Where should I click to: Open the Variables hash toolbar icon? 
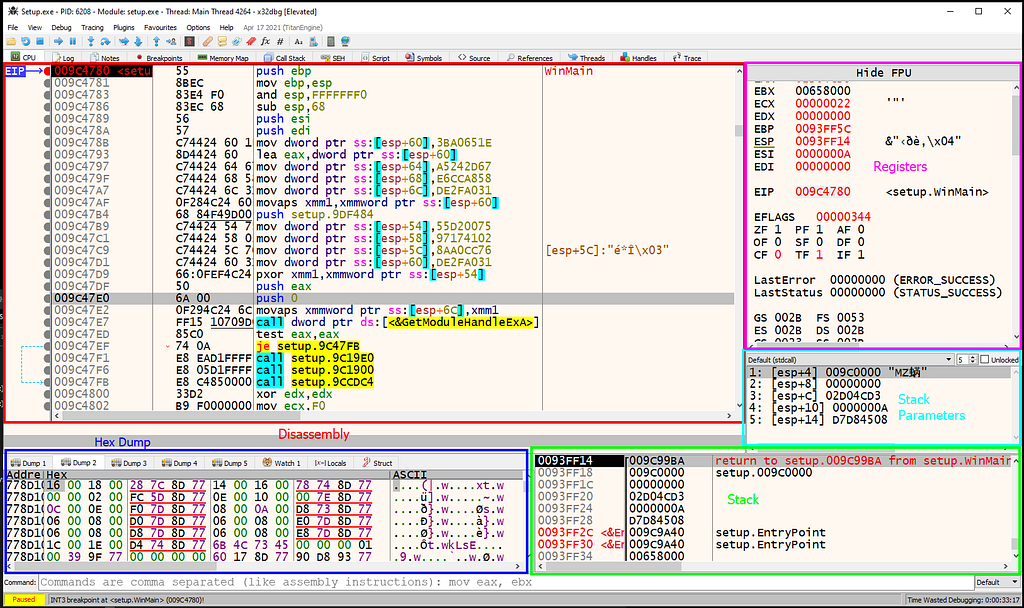coord(280,41)
